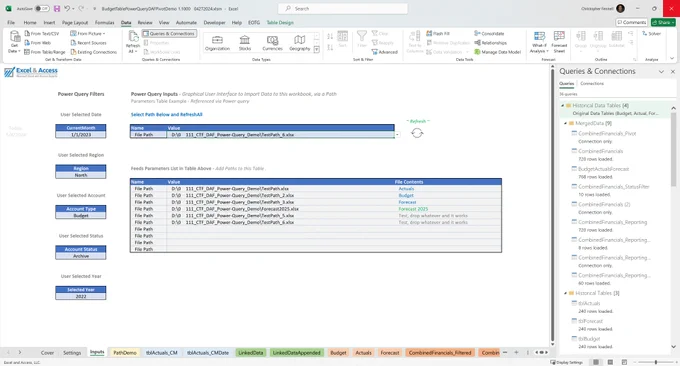The image size is (680, 366).
Task: Switch to Page Break view in status bar
Action: [624, 362]
